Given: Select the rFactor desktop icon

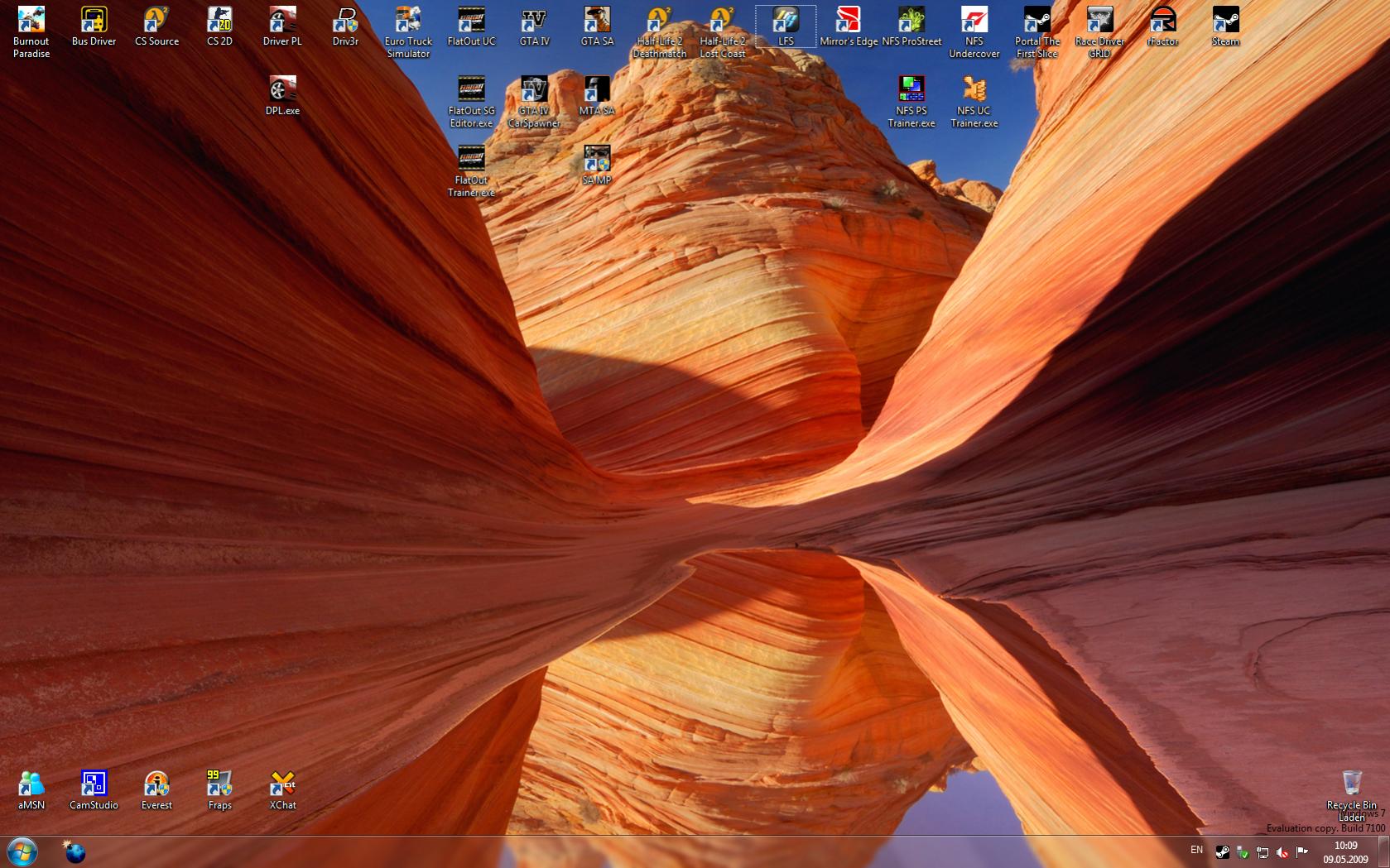Looking at the screenshot, I should [x=1162, y=26].
